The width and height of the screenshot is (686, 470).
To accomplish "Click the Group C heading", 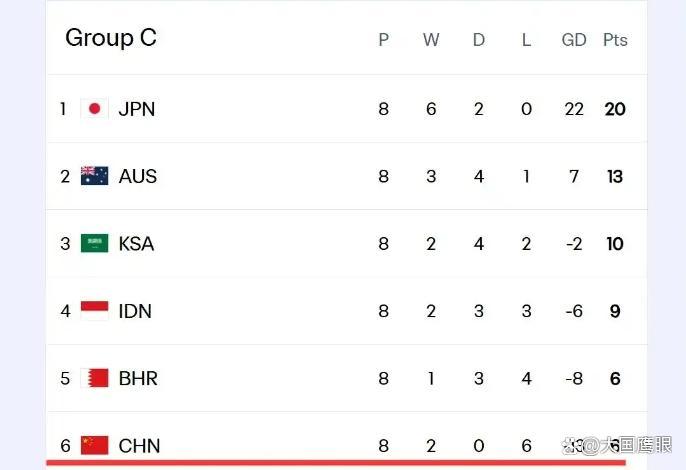I will click(111, 38).
